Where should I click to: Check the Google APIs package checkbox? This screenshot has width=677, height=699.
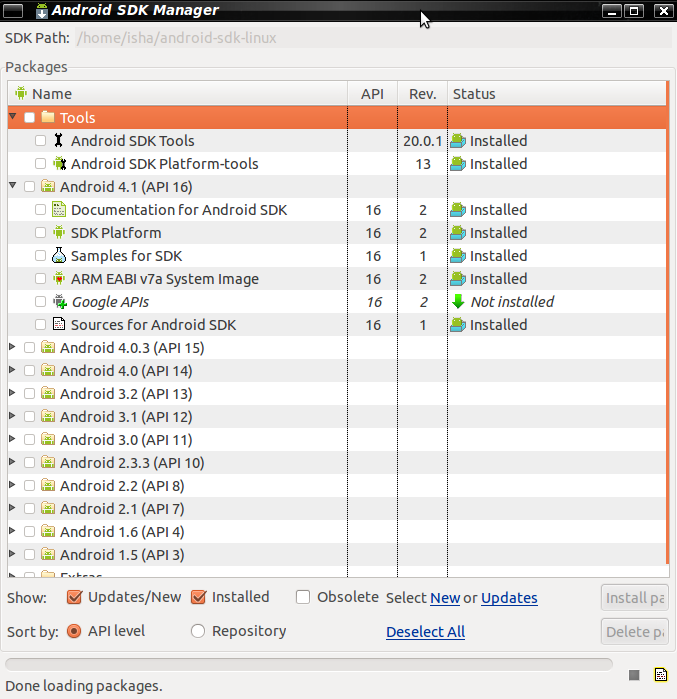40,302
